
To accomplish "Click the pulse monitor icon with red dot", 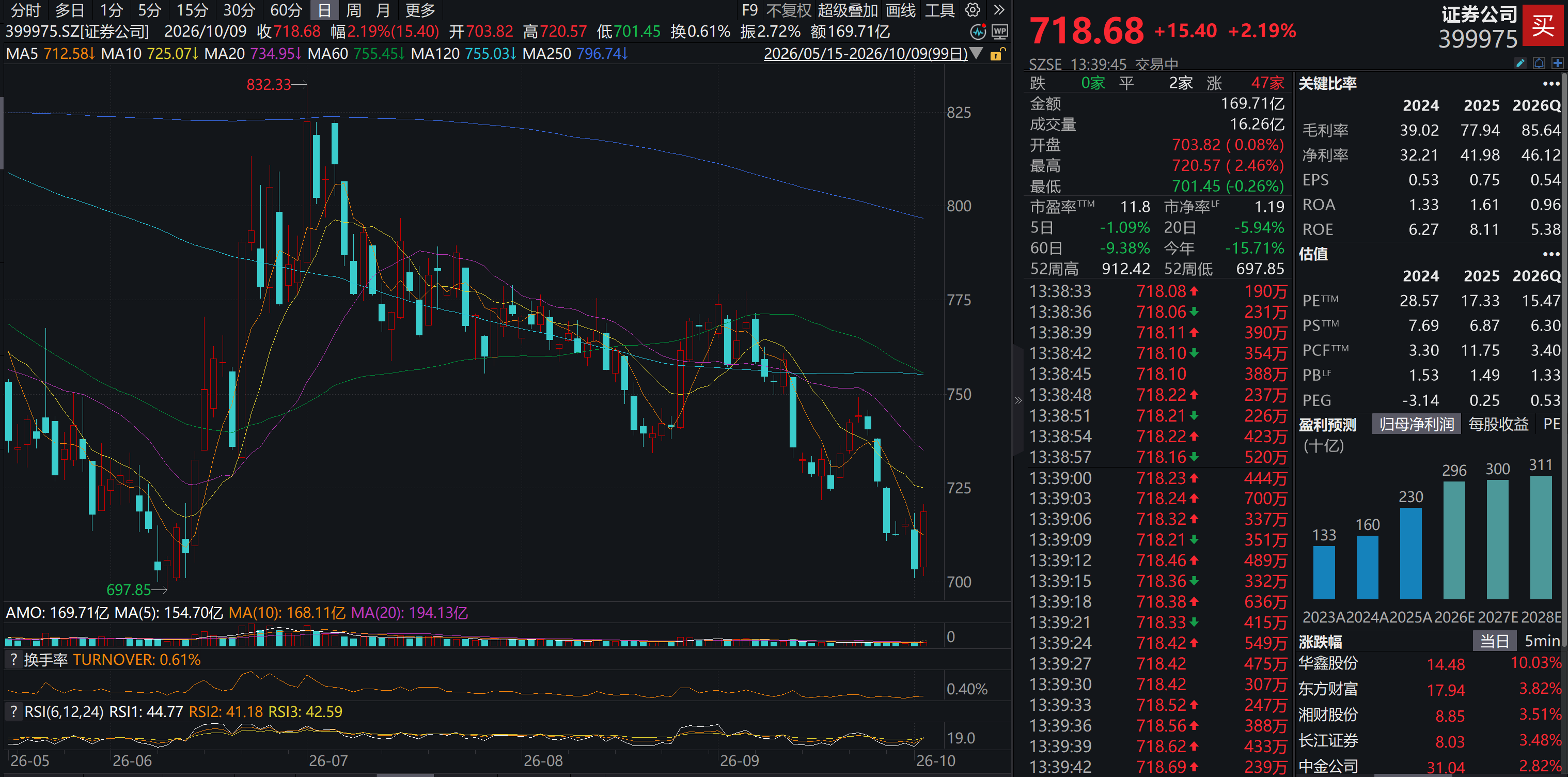I will (978, 32).
